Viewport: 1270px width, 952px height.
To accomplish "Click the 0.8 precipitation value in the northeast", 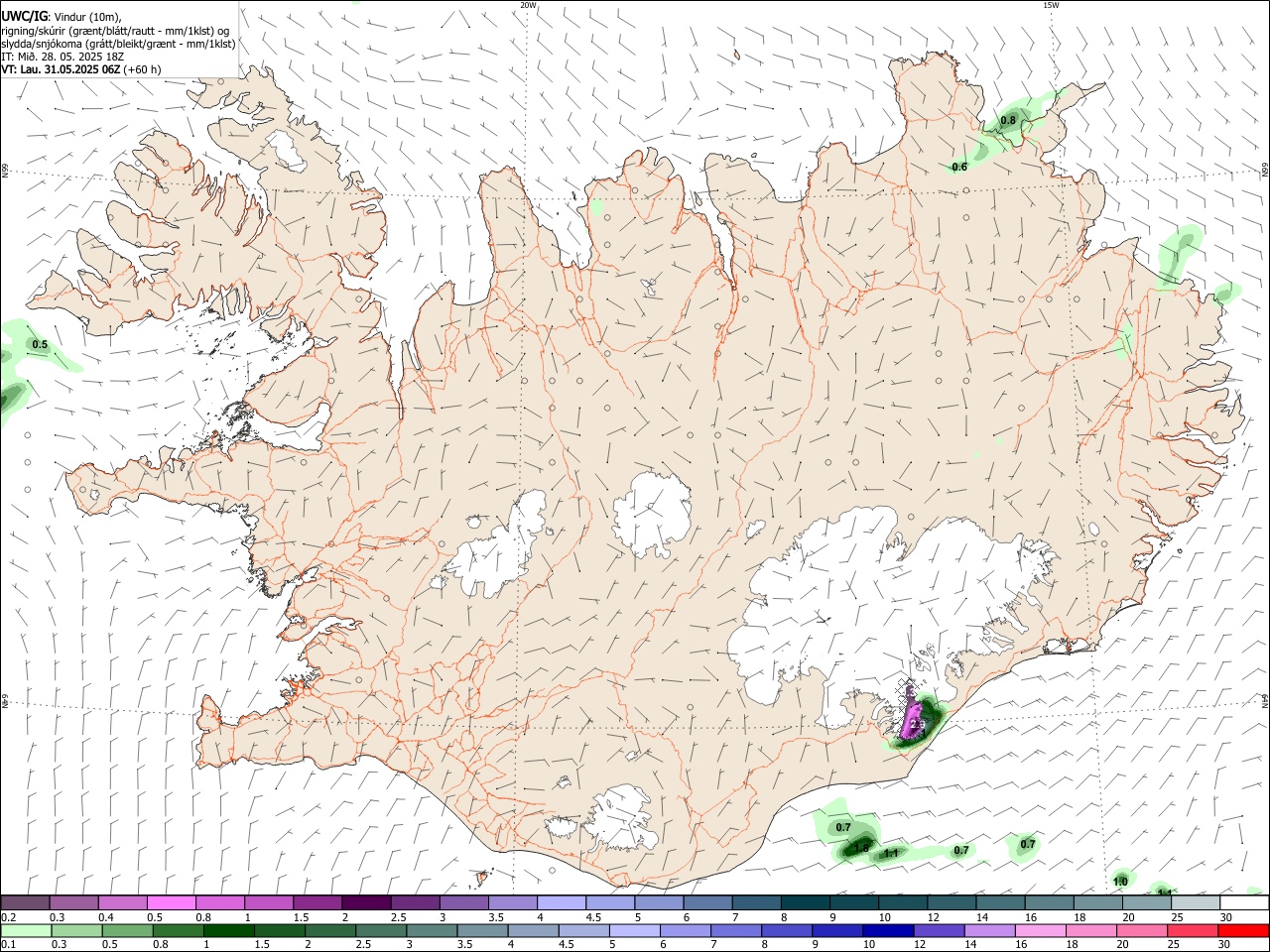I will tap(1008, 120).
